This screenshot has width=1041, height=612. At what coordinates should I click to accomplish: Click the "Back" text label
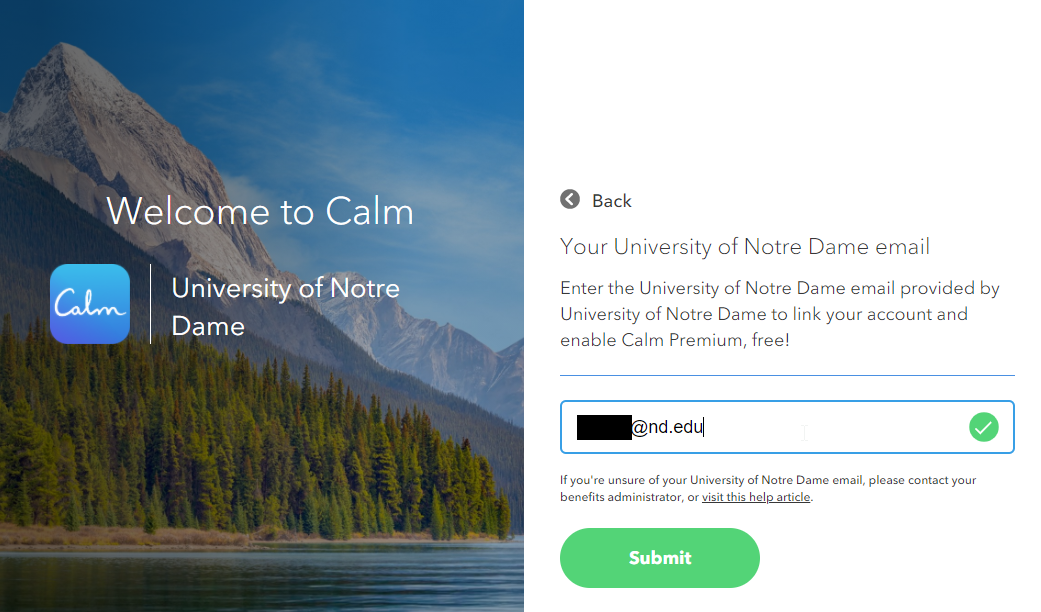611,201
